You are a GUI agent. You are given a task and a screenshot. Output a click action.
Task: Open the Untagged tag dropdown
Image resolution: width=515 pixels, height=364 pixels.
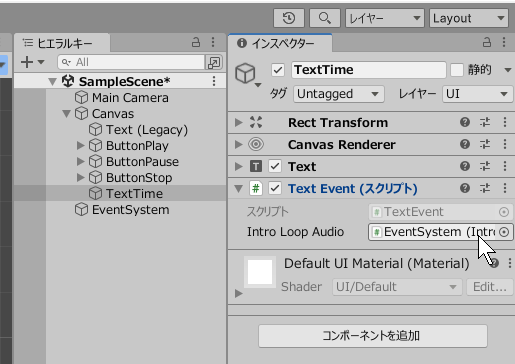(339, 94)
